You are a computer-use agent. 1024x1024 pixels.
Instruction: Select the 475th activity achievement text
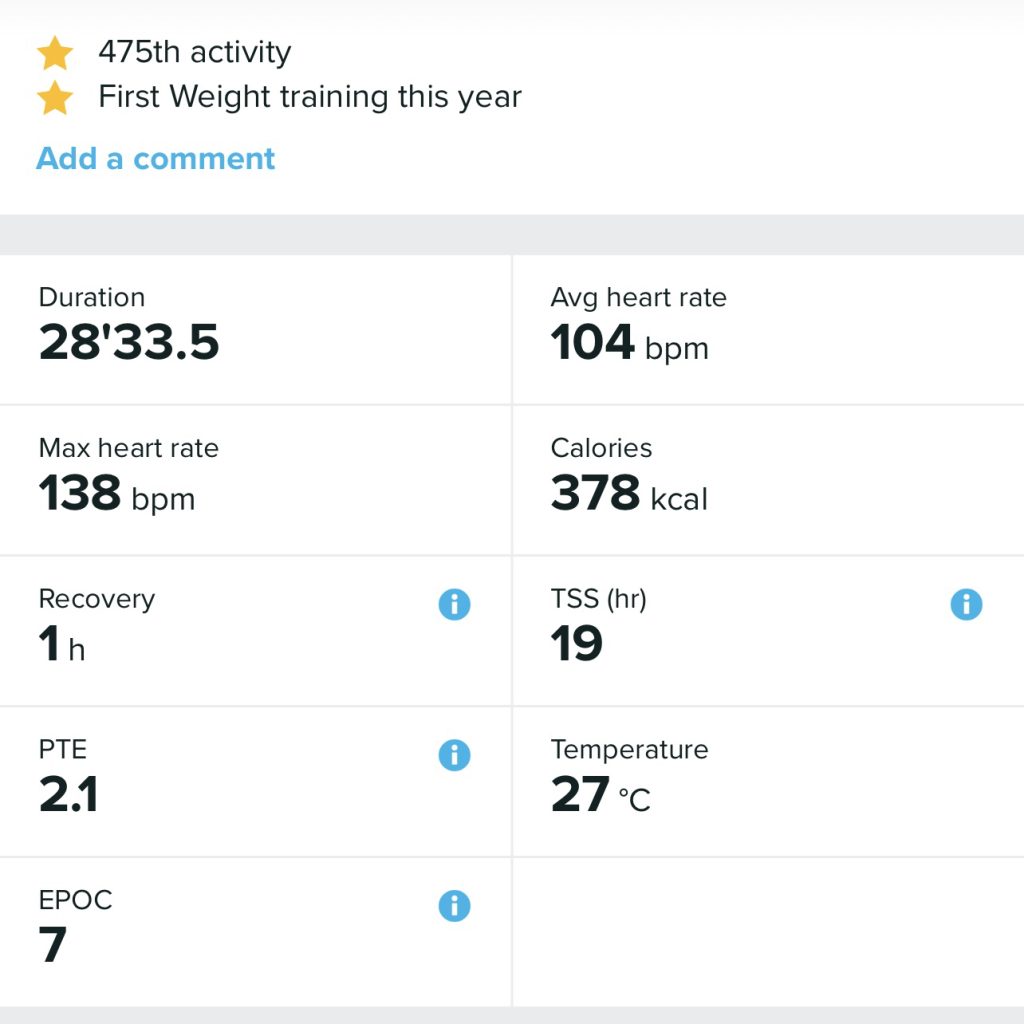click(x=194, y=52)
